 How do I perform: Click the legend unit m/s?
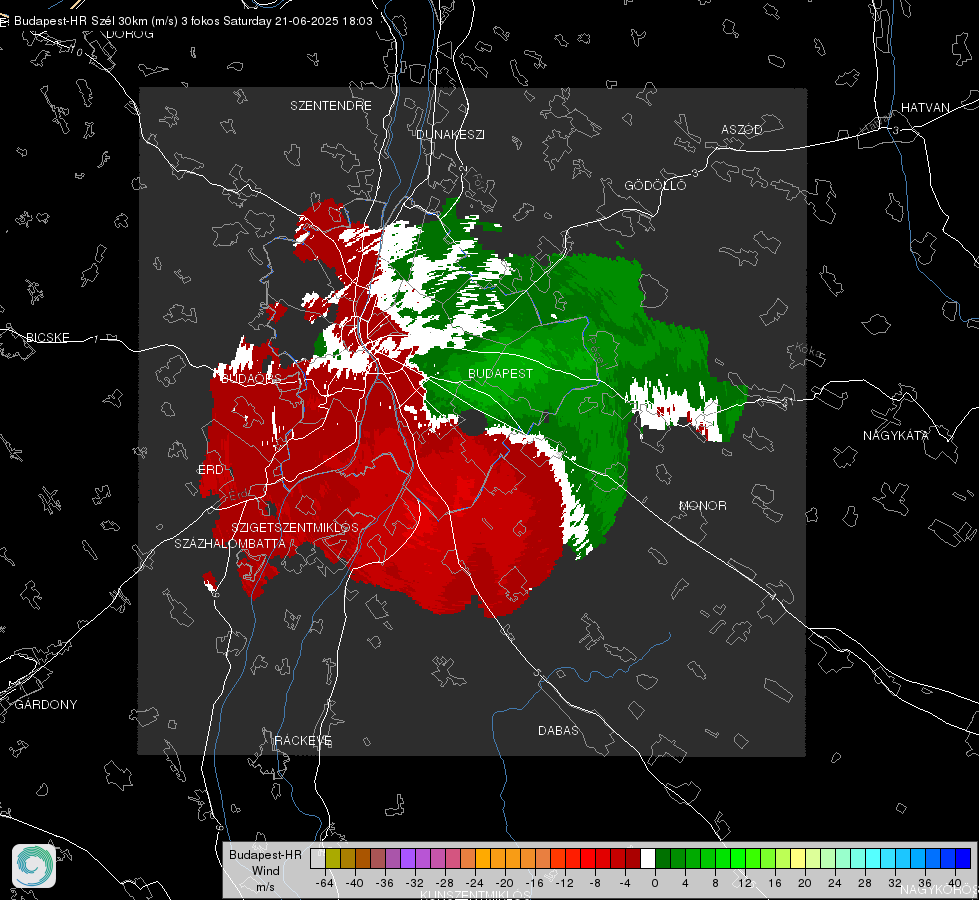(265, 886)
